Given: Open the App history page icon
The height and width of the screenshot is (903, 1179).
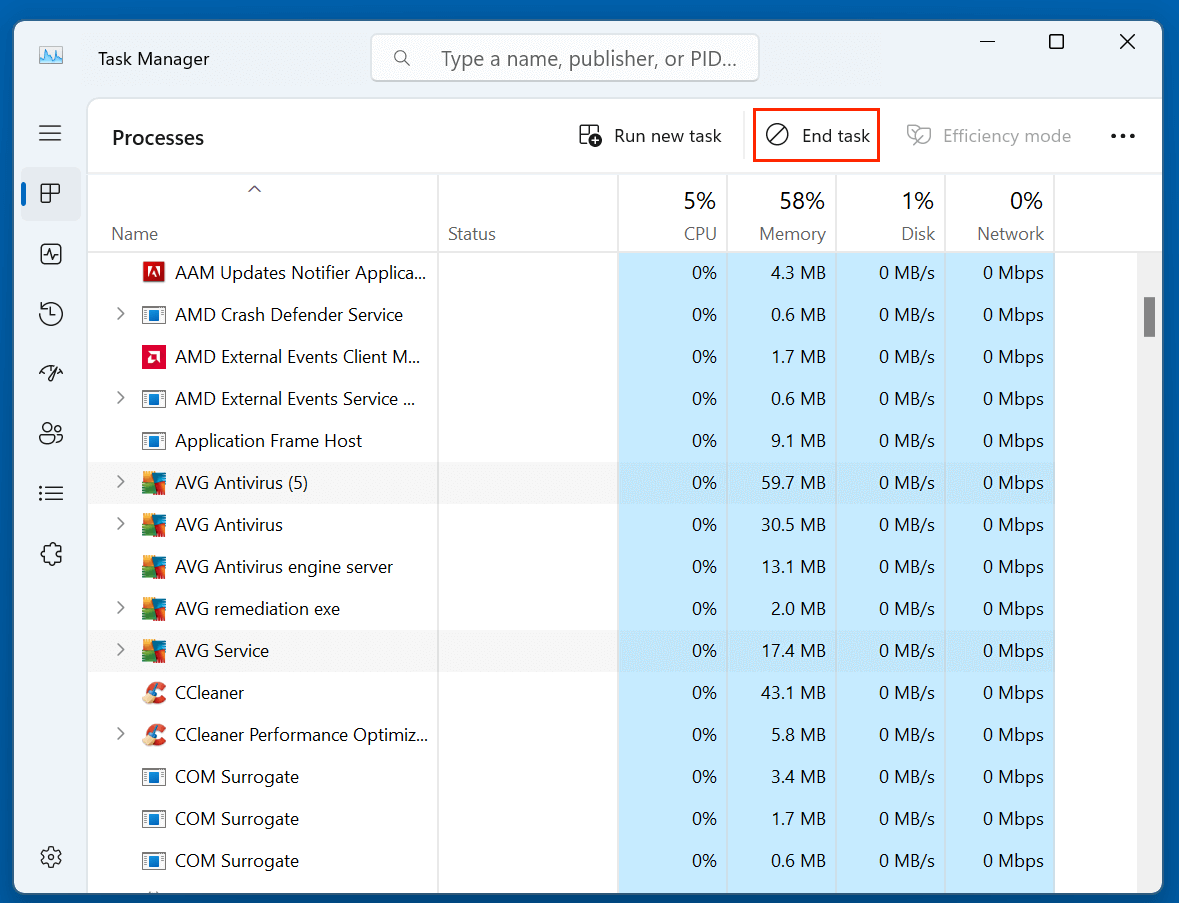Looking at the screenshot, I should click(51, 314).
